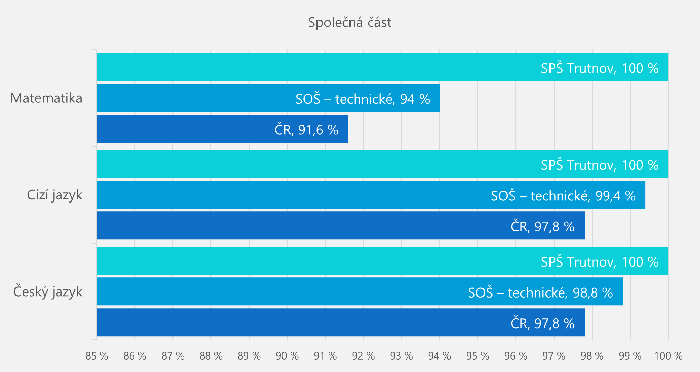Screen dimensions: 700x372
Task: Select Cizí jazyk ČR 97,8 % bar
Action: pyautogui.click(x=341, y=225)
